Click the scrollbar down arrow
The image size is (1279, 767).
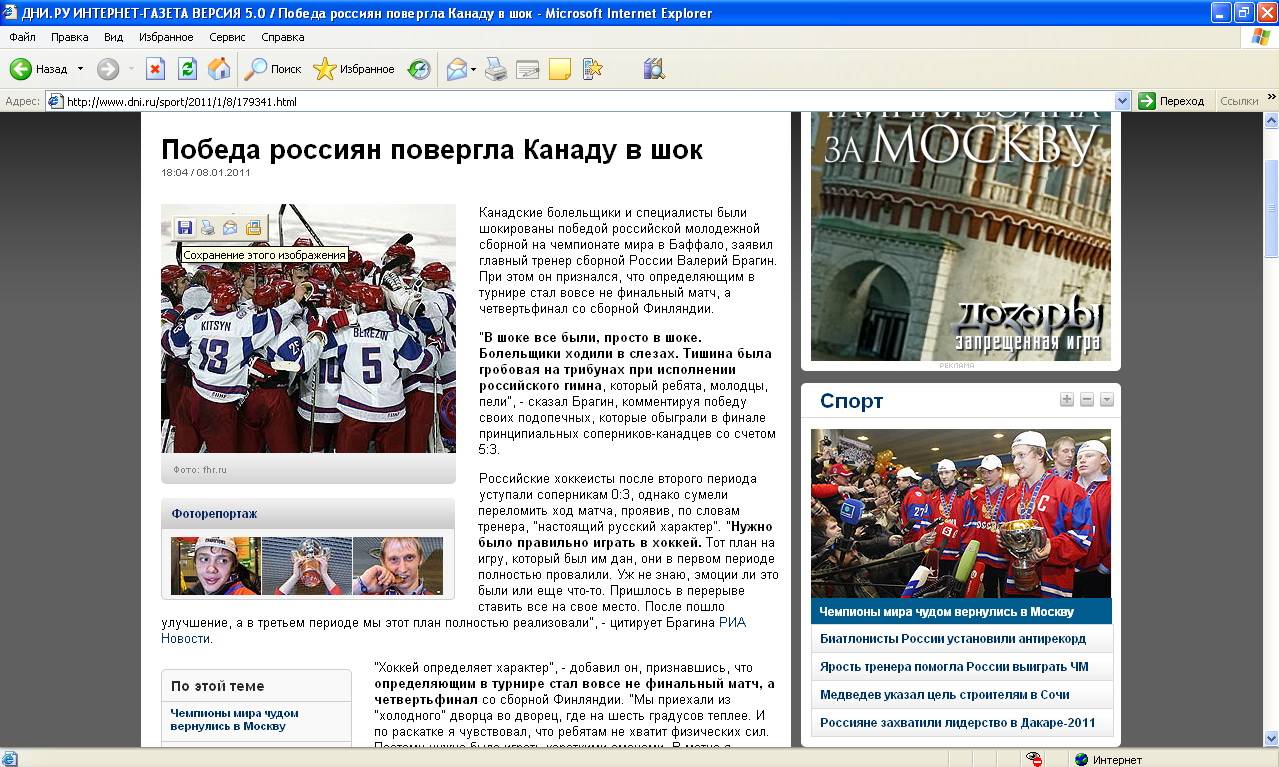click(x=1271, y=738)
